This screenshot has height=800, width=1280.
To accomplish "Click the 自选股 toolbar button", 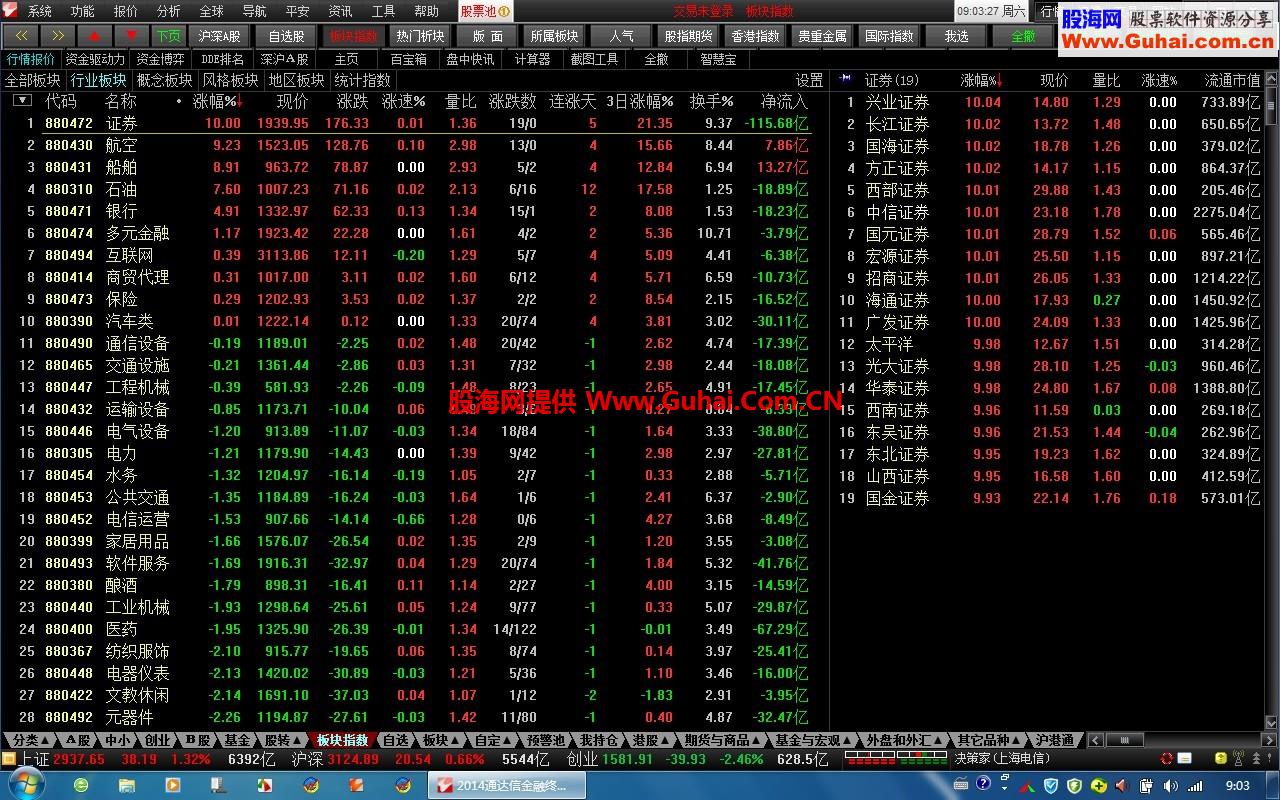I will [x=287, y=35].
